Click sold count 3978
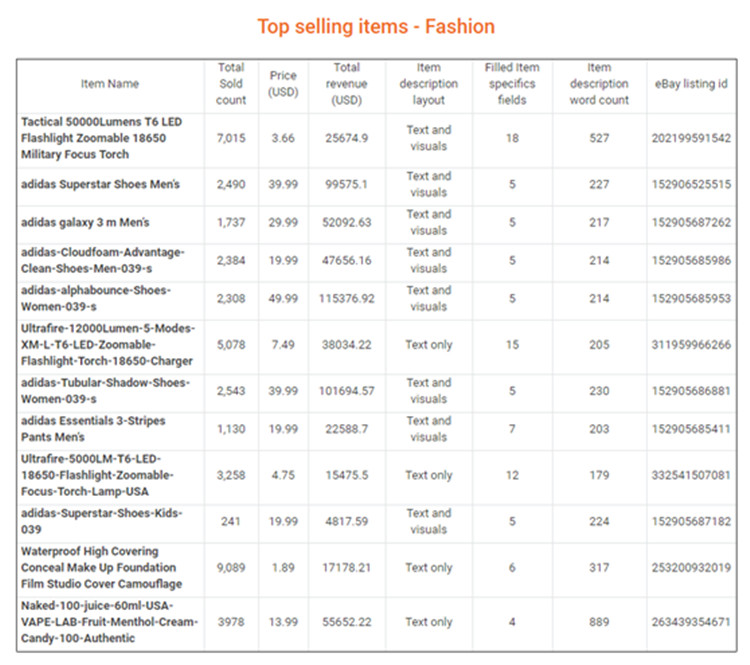Screen dimensions: 750x665 point(231,622)
